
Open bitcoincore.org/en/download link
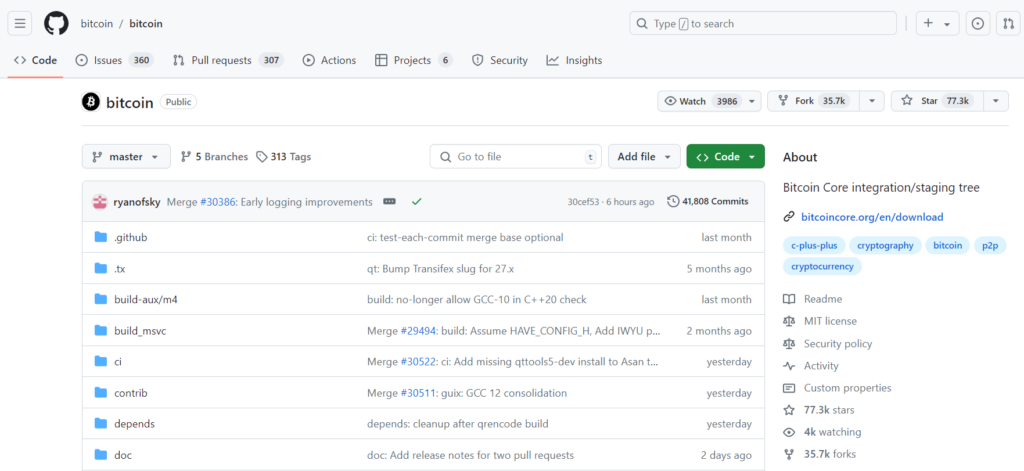click(872, 217)
